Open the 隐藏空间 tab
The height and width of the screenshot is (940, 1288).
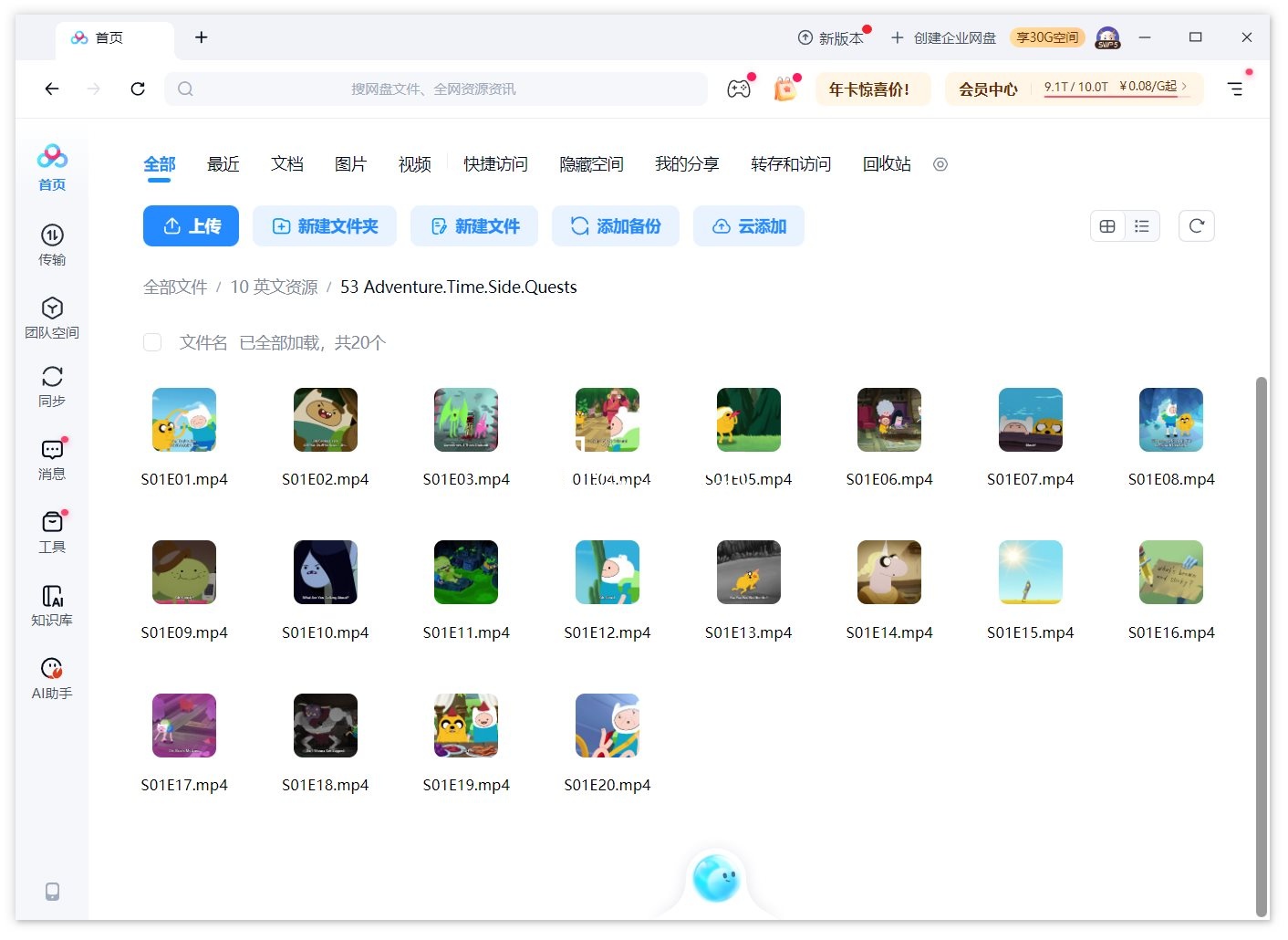[x=591, y=164]
